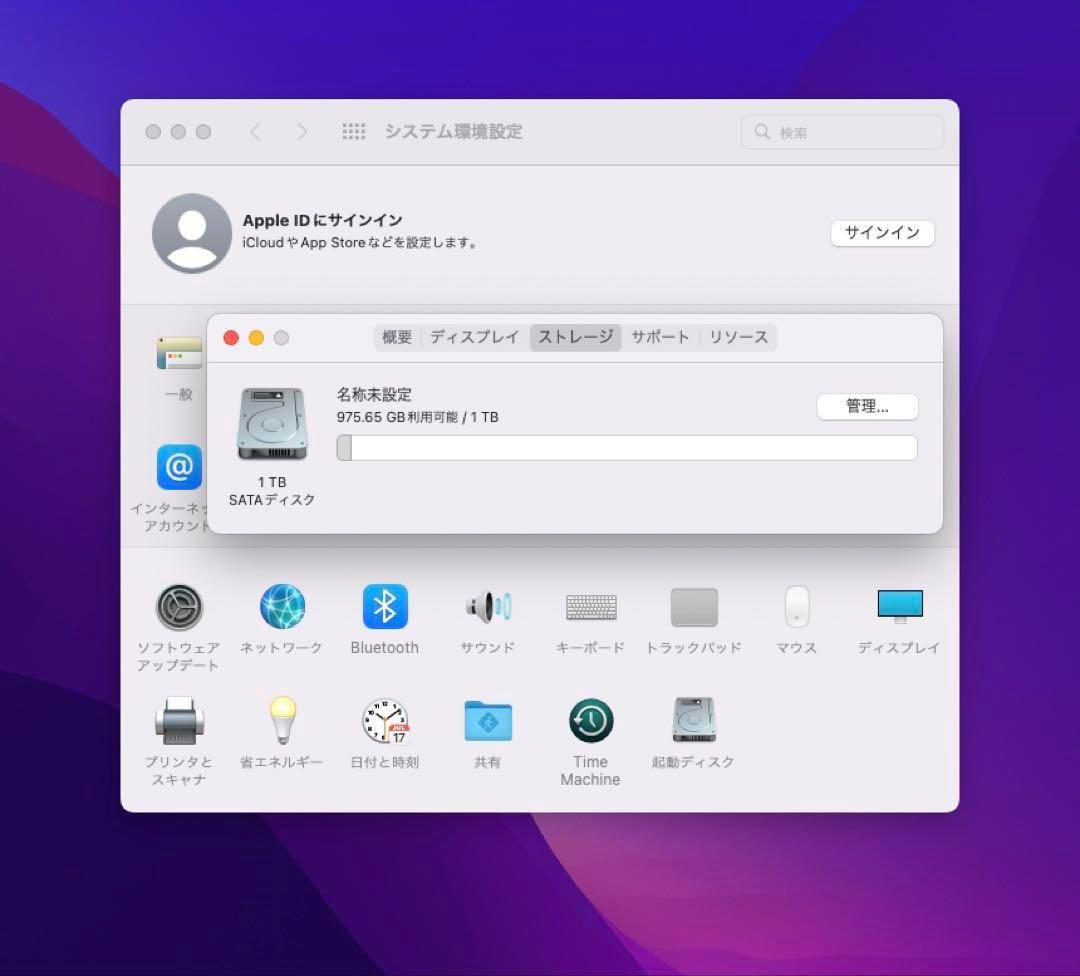Open Printers and Scanners settings
The image size is (1080, 976).
[x=180, y=722]
